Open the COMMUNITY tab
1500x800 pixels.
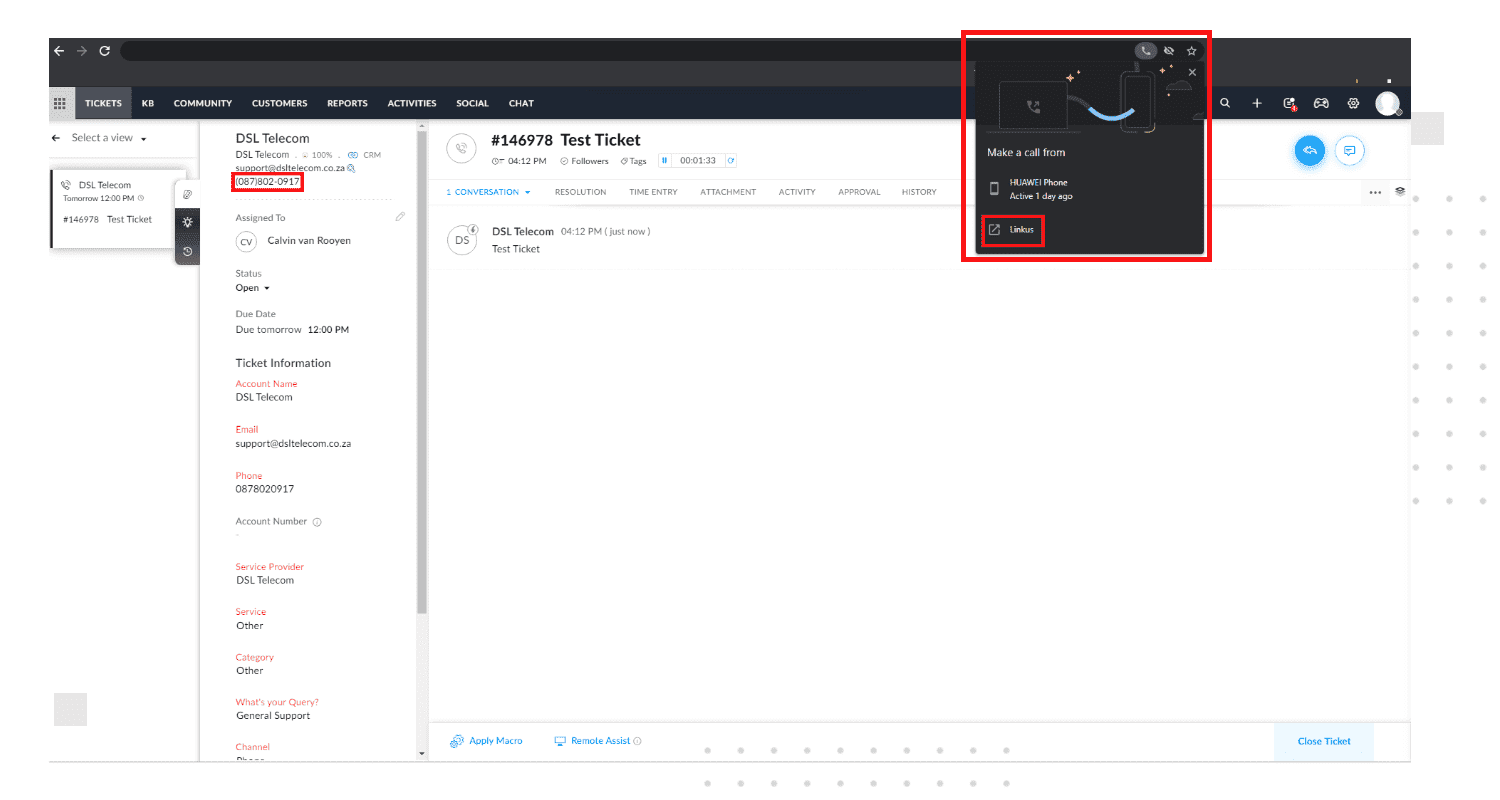203,103
